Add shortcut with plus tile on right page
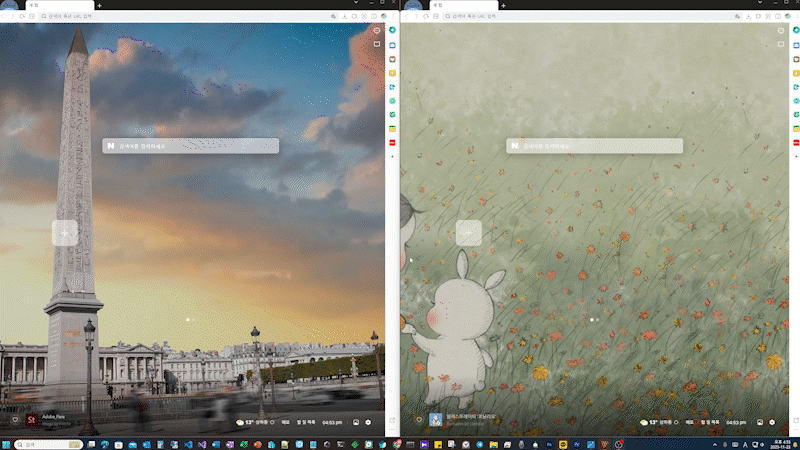800x450 pixels. [469, 233]
